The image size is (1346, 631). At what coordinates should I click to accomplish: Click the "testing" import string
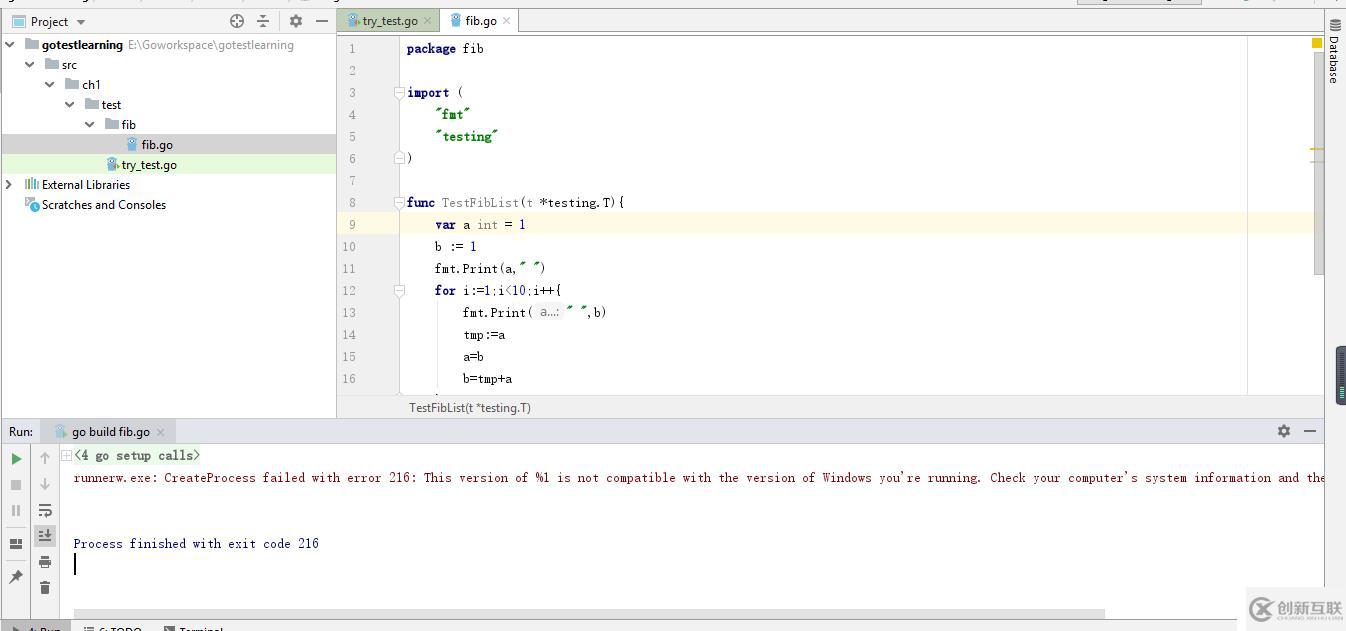tap(467, 136)
